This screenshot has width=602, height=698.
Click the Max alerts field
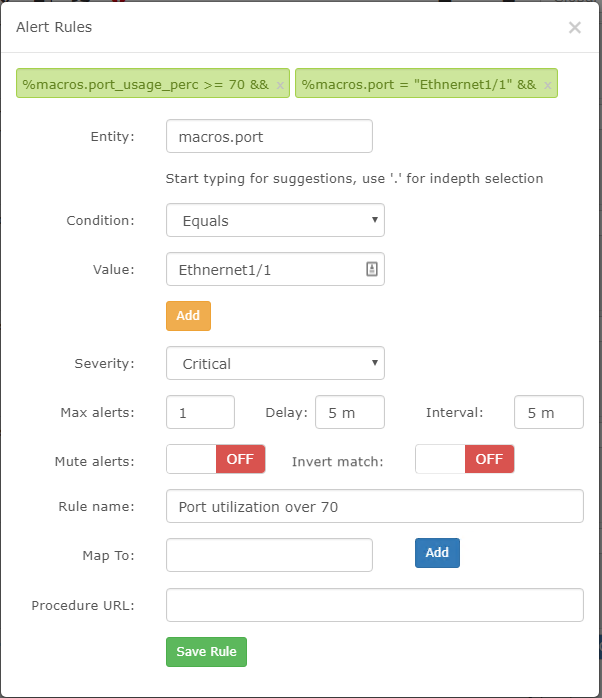tap(200, 412)
